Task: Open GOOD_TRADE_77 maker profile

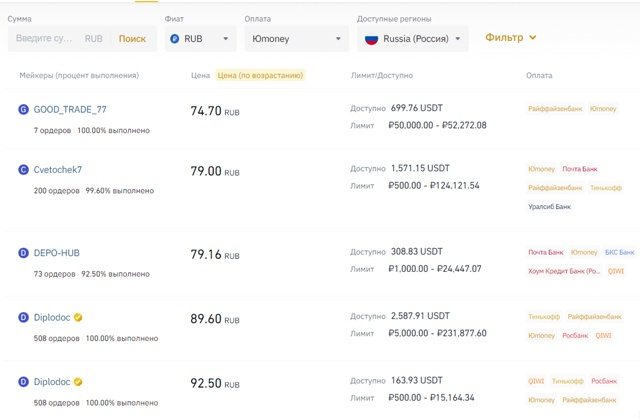Action: coord(70,109)
